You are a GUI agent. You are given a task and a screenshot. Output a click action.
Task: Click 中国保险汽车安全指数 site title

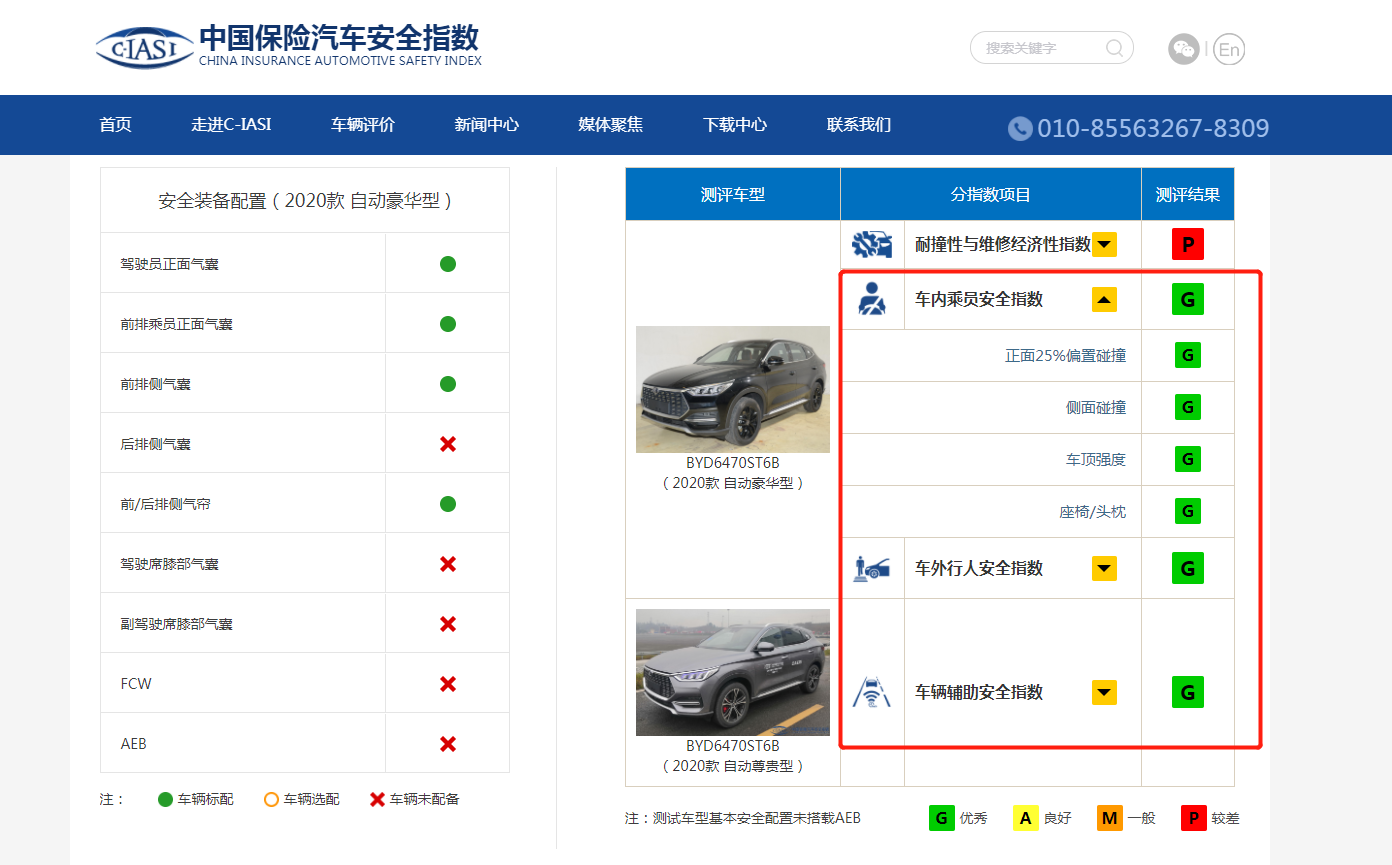tap(339, 37)
